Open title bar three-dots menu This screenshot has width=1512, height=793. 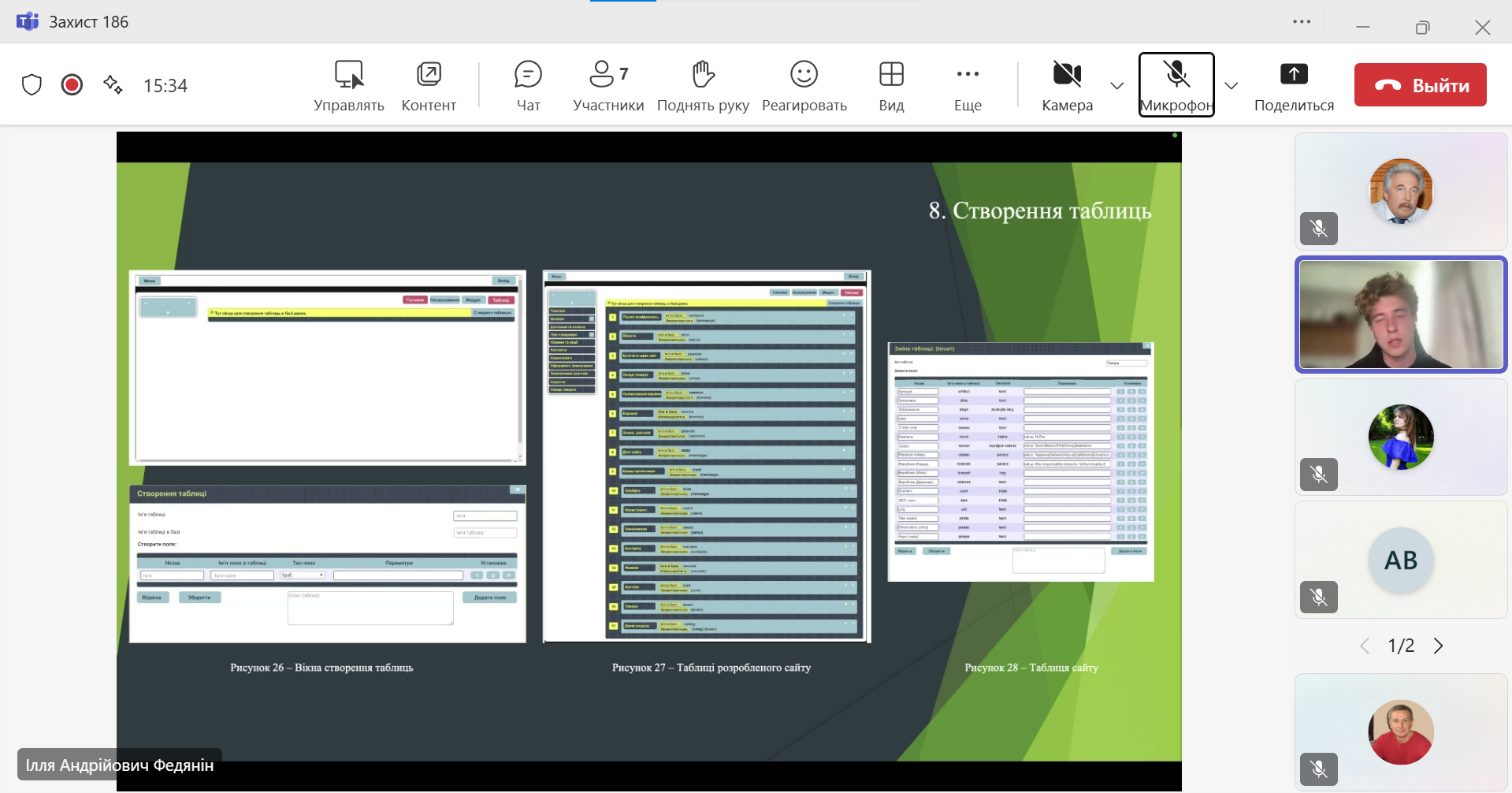pyautogui.click(x=1302, y=22)
